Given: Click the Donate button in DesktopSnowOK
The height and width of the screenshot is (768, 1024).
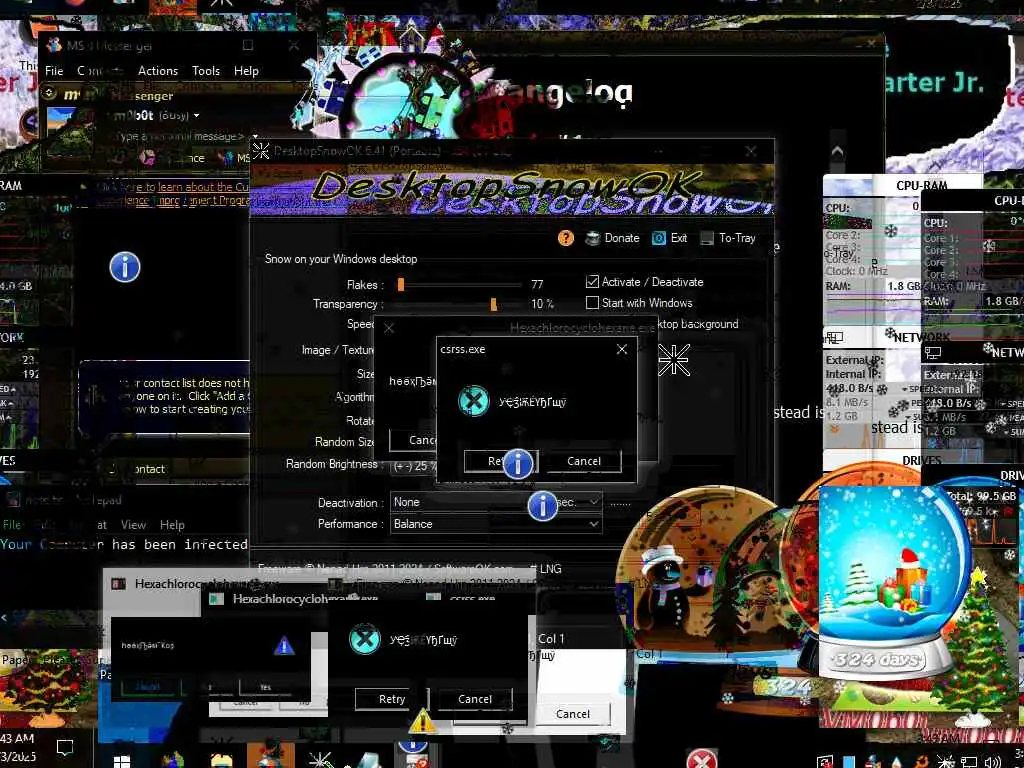Looking at the screenshot, I should coord(612,238).
